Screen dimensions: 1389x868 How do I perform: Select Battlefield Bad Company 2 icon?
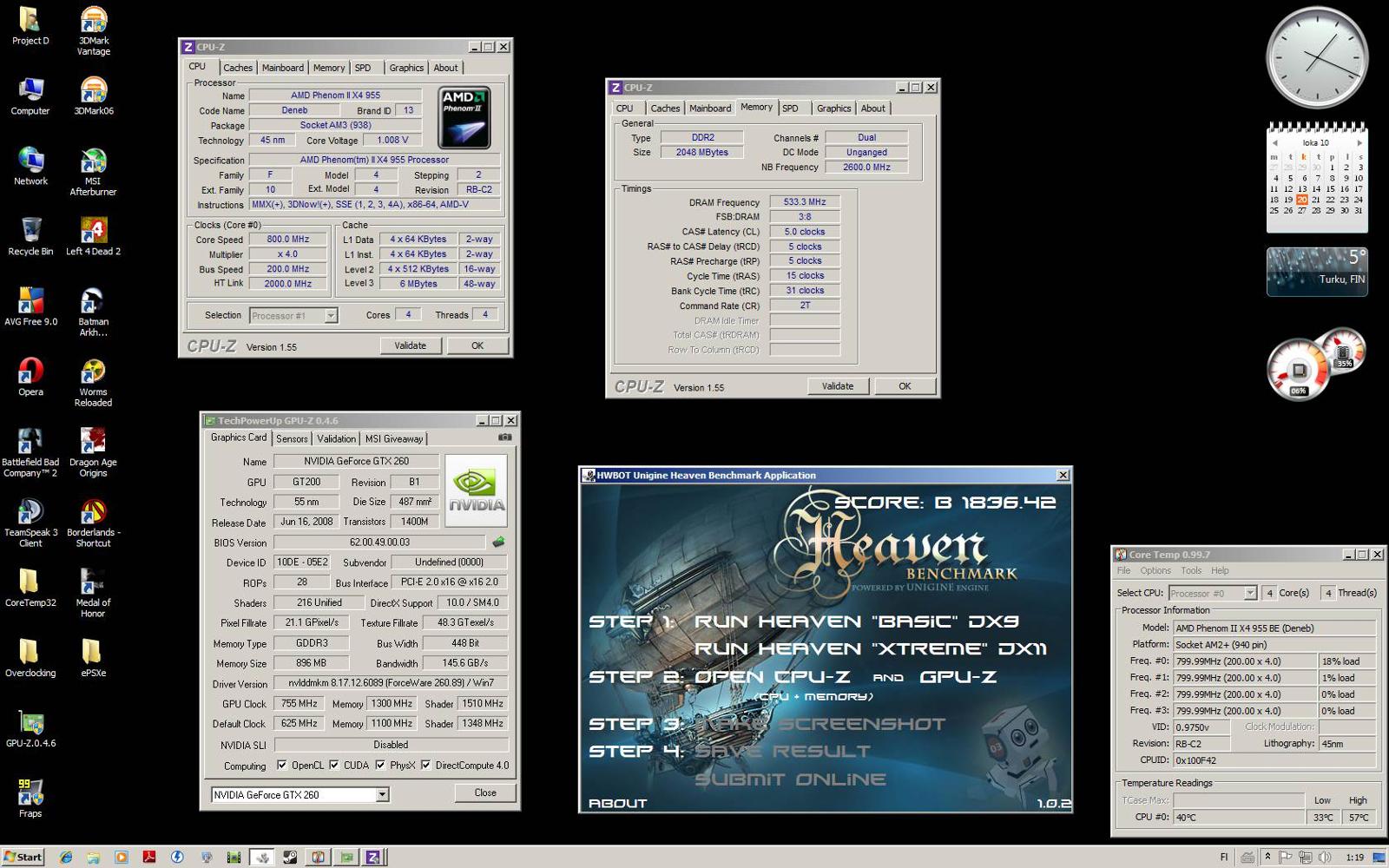[30, 453]
